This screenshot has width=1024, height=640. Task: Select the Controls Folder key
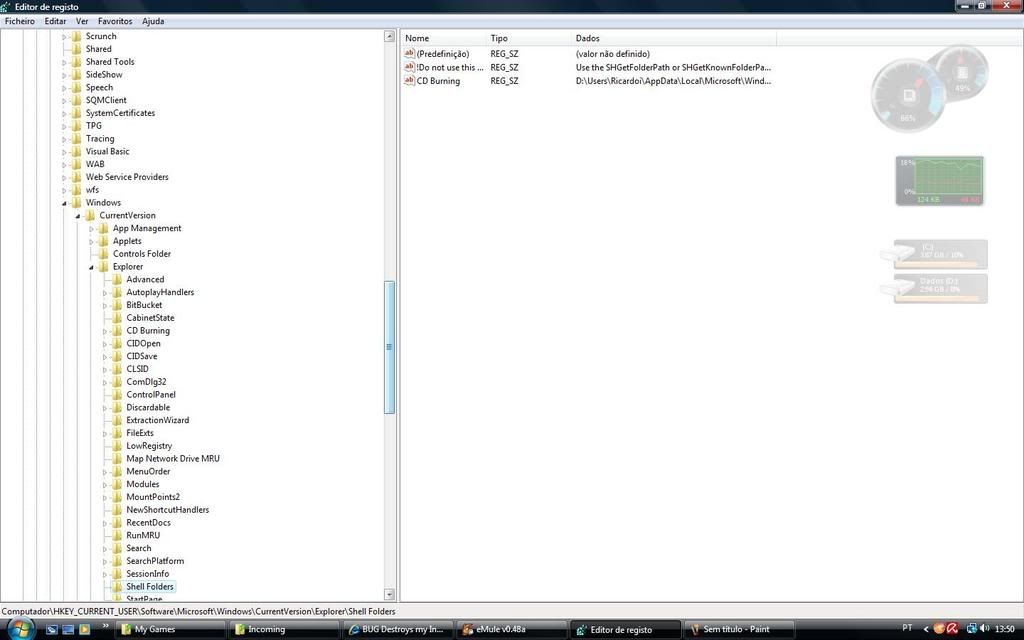click(142, 254)
